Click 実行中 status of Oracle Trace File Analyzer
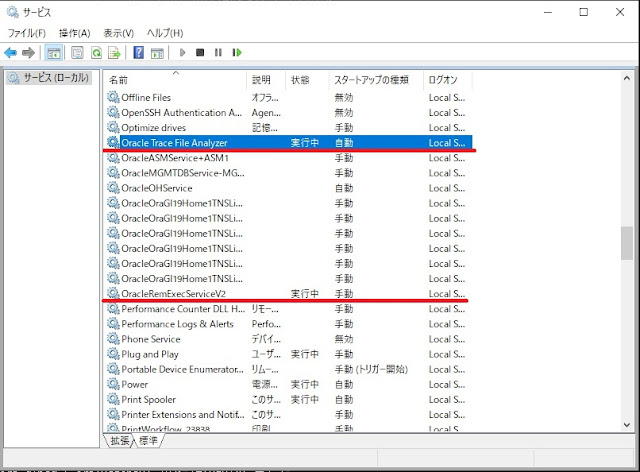This screenshot has width=640, height=472. (304, 143)
